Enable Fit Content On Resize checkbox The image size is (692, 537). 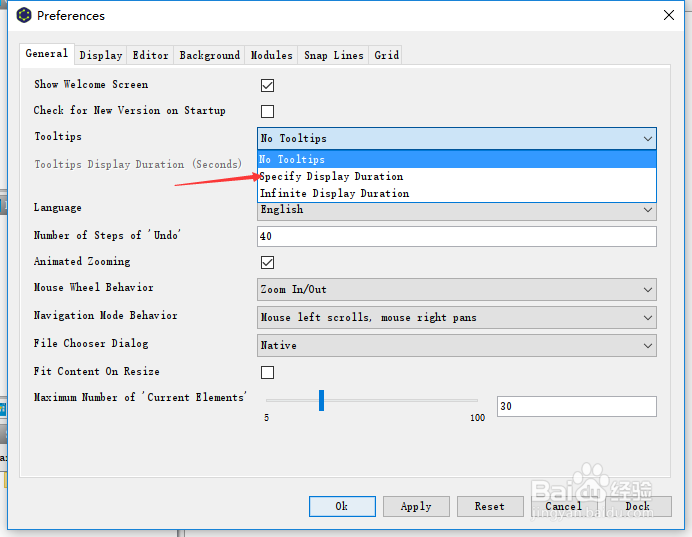(x=267, y=372)
